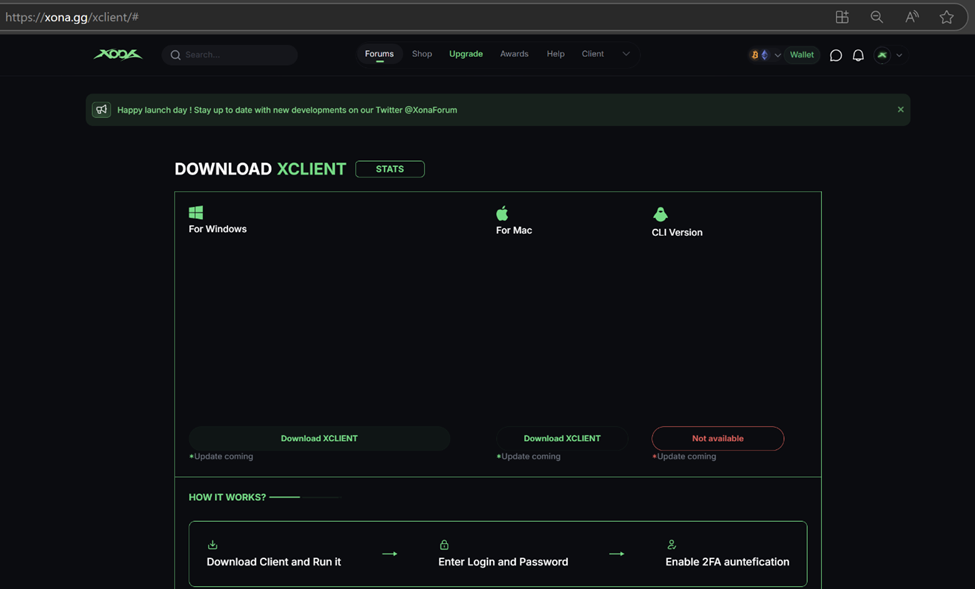Expand the user account dropdown arrow
Image resolution: width=975 pixels, height=589 pixels.
pos(899,55)
